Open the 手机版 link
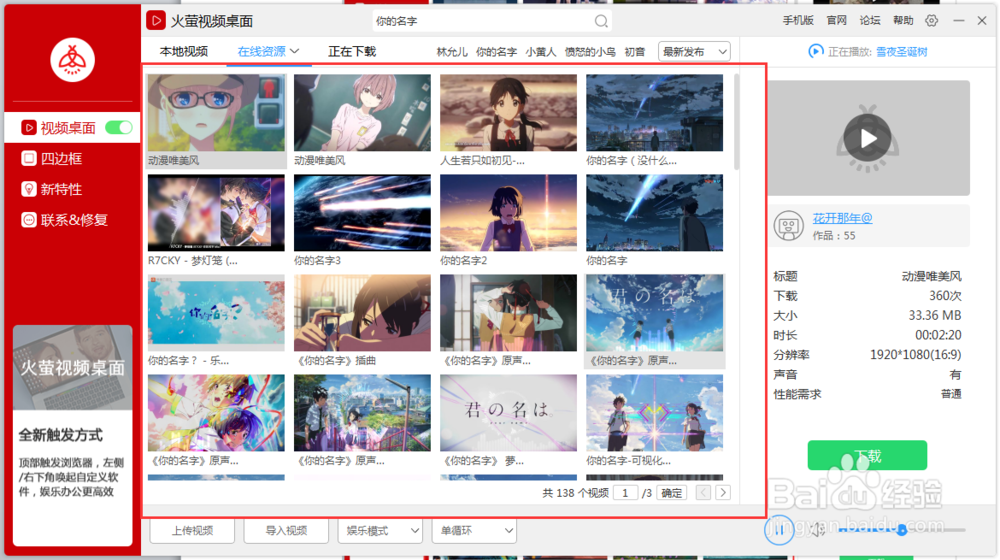 [798, 20]
